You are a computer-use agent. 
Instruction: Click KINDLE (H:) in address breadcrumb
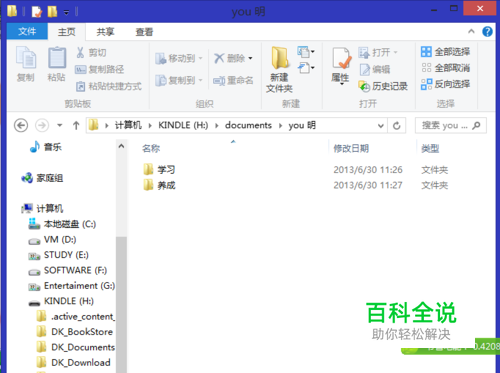(x=183, y=125)
